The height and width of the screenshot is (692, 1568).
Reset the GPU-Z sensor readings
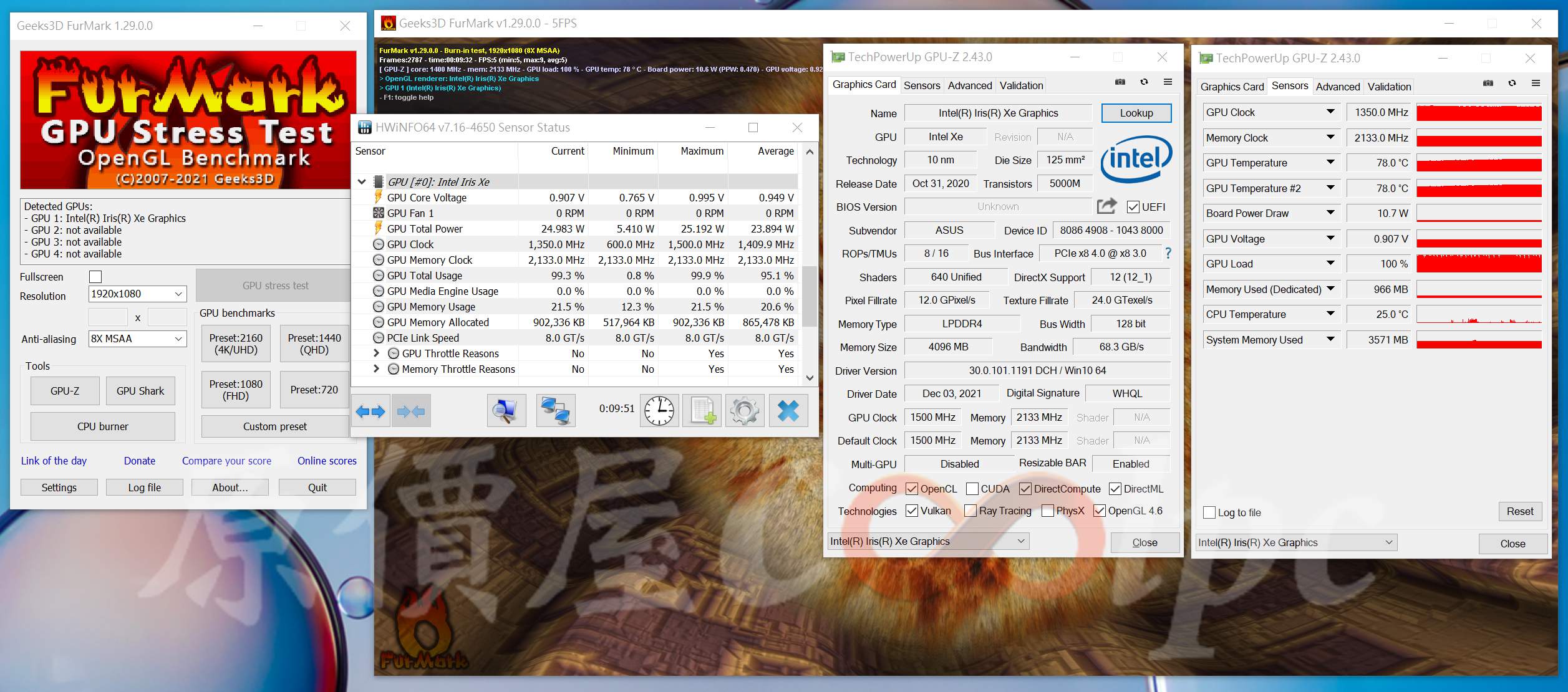click(1520, 511)
